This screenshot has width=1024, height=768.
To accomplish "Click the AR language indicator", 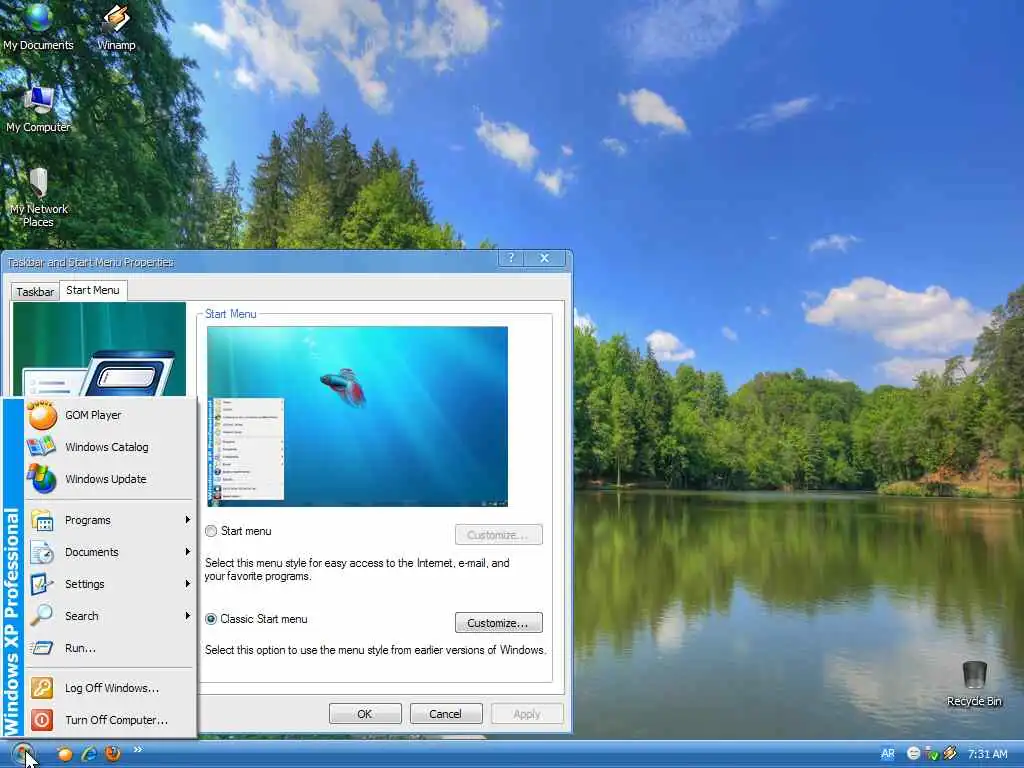I will click(888, 754).
